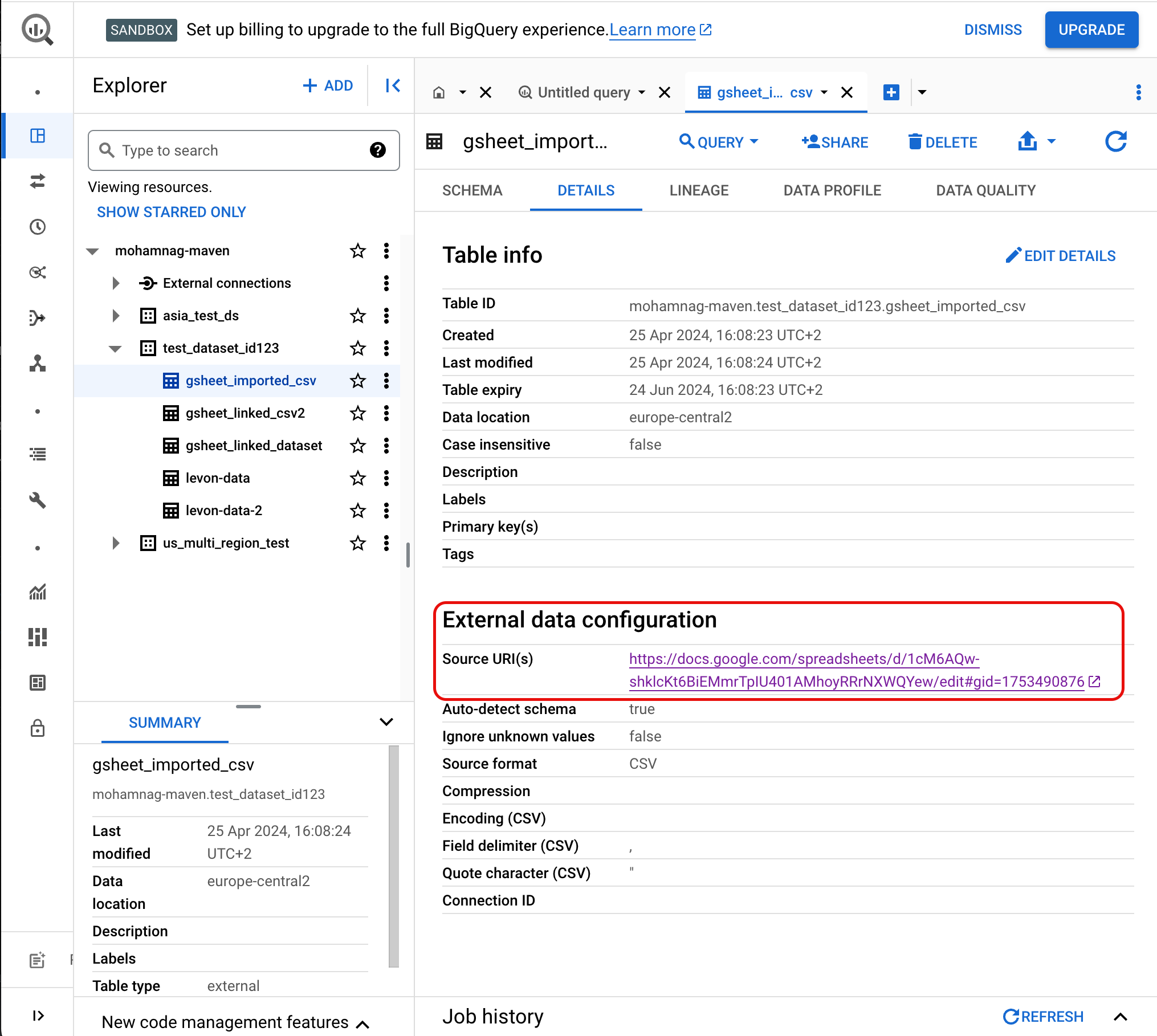Viewport: 1157px width, 1036px height.
Task: Expand the us_multi_region_test dataset
Action: [116, 543]
